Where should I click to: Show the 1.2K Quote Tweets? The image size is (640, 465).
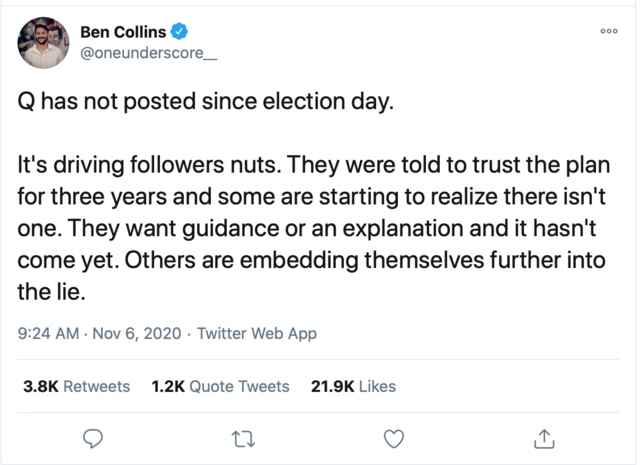220,386
